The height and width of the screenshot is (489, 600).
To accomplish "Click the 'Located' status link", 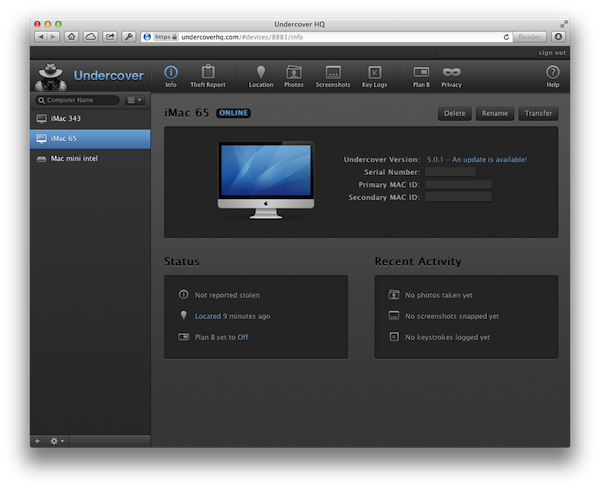I will (207, 316).
